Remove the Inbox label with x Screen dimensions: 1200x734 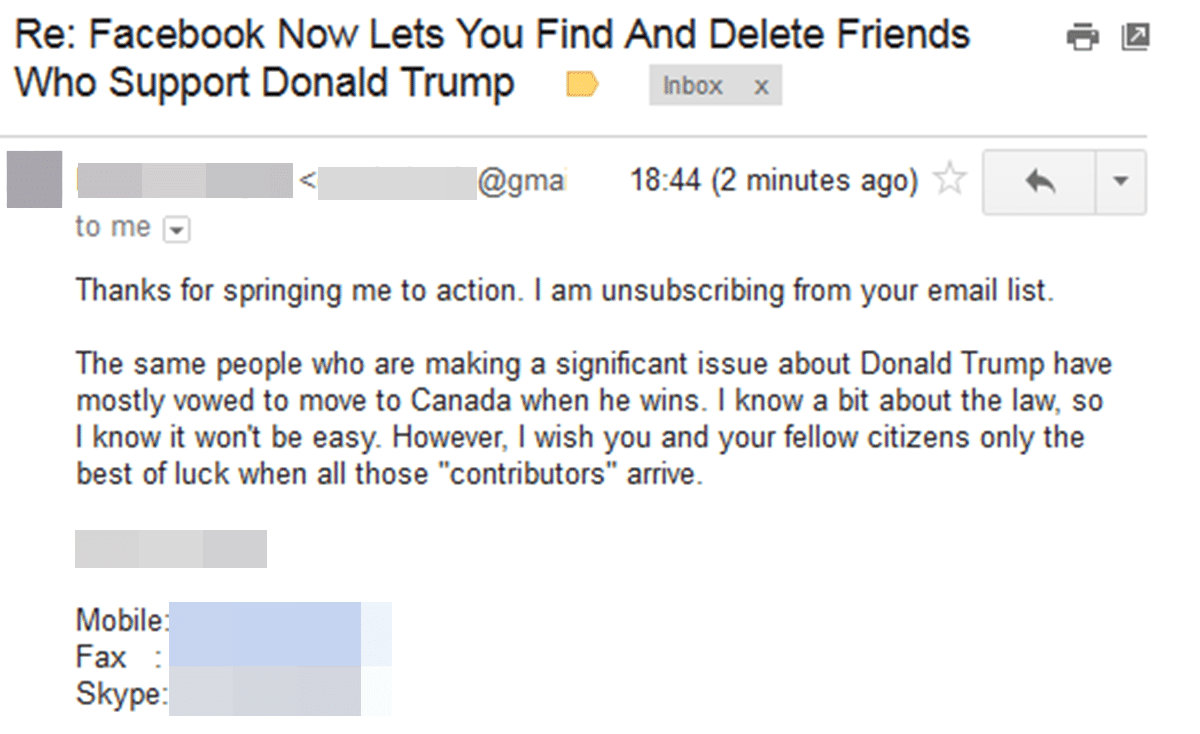(761, 87)
